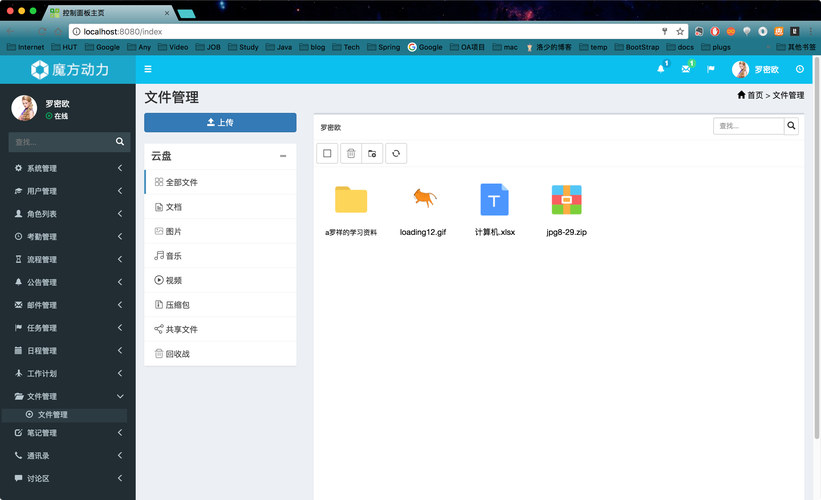Select the 控制面板主页 browser tab
821x500 pixels.
click(x=109, y=13)
